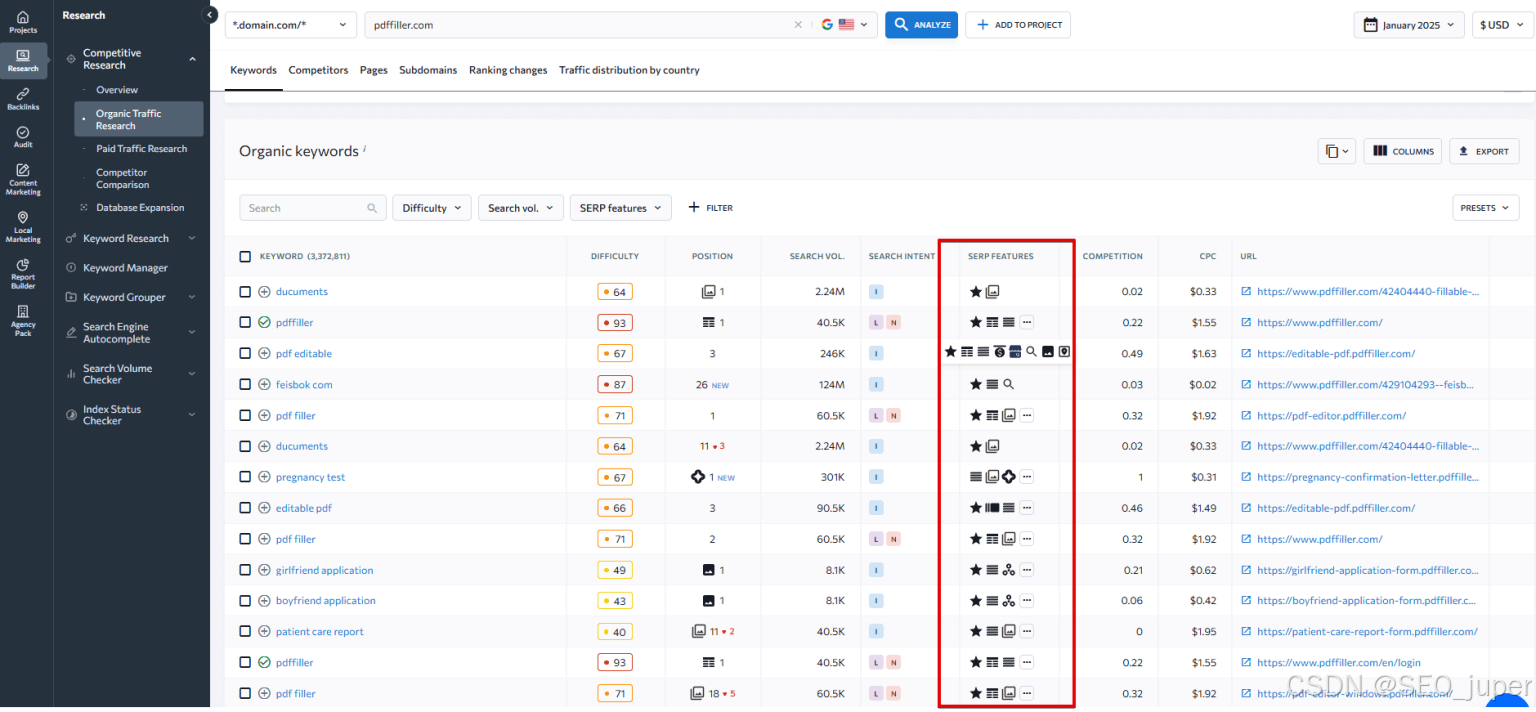Click the search magnifier in keyword search box
Screen dimensions: 1536x712
click(x=372, y=208)
